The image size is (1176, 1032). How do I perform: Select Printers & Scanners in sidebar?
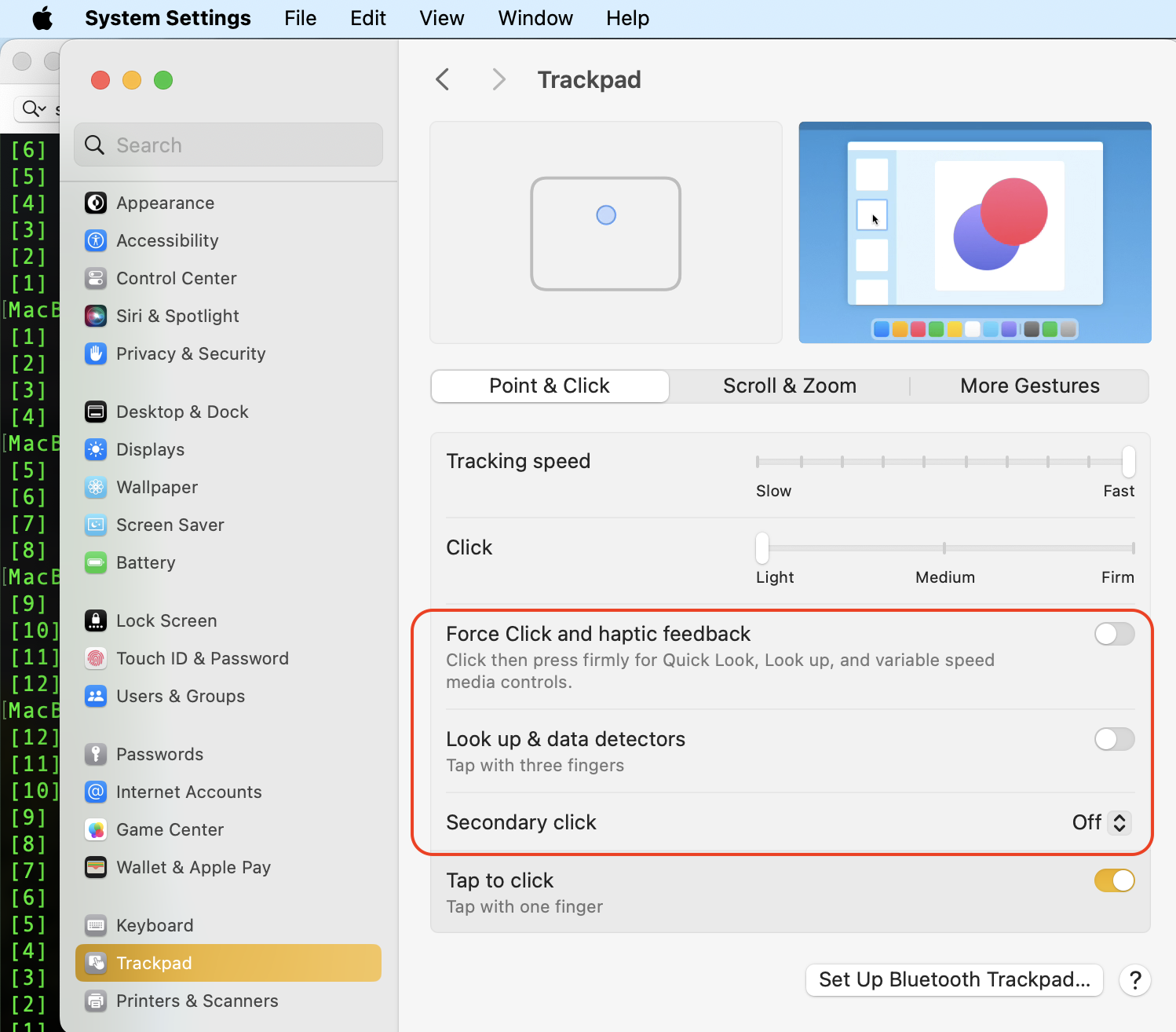click(197, 1001)
